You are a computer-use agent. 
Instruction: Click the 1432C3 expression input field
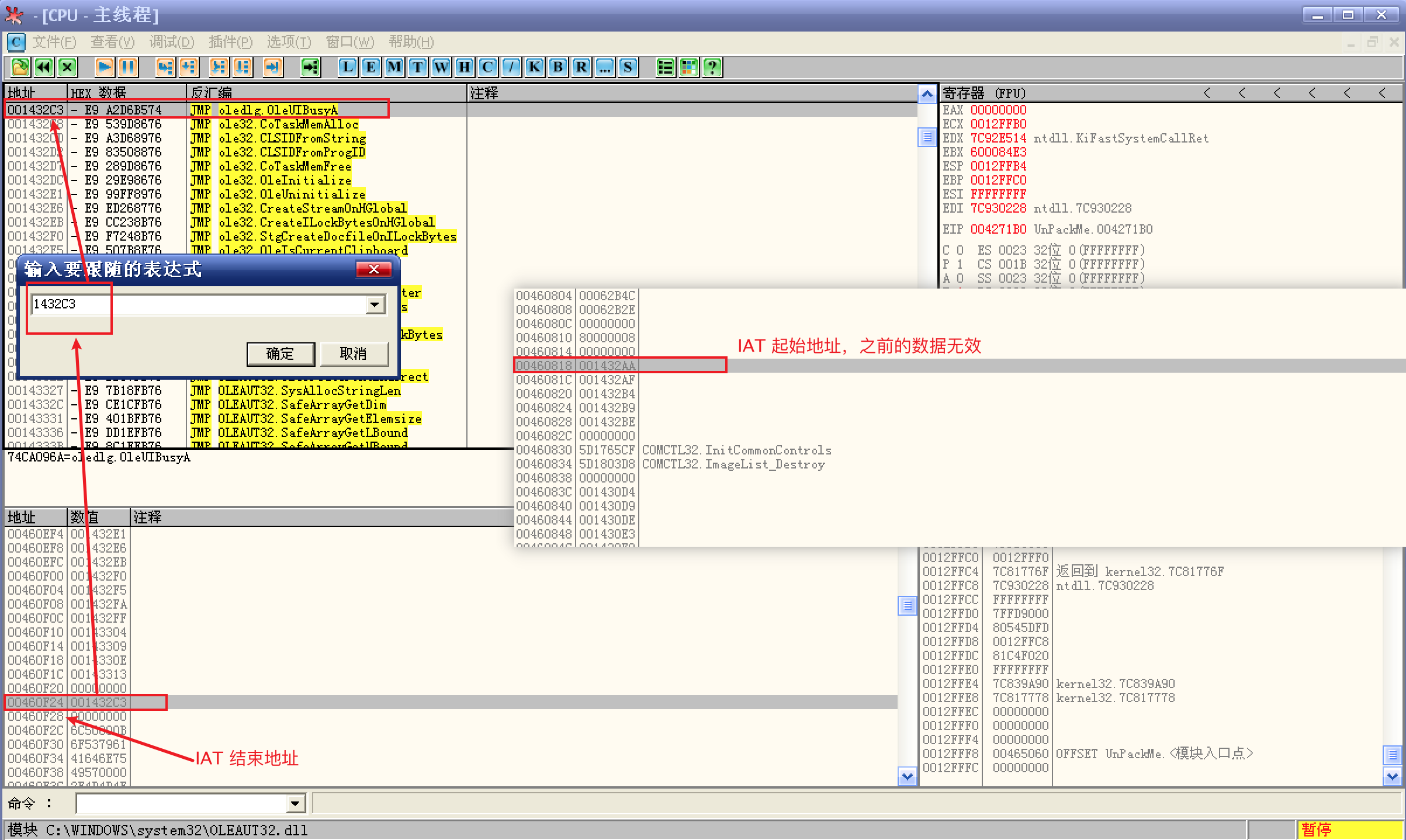click(x=199, y=304)
